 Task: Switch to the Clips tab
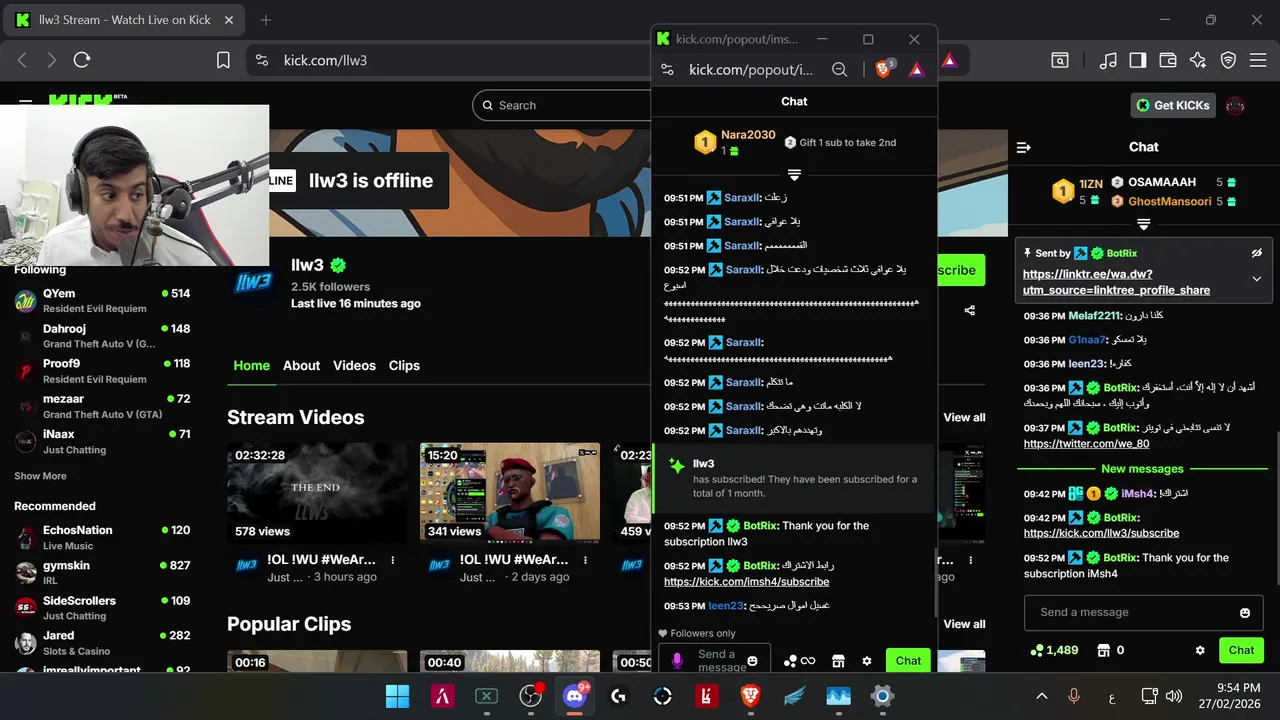pyautogui.click(x=404, y=365)
